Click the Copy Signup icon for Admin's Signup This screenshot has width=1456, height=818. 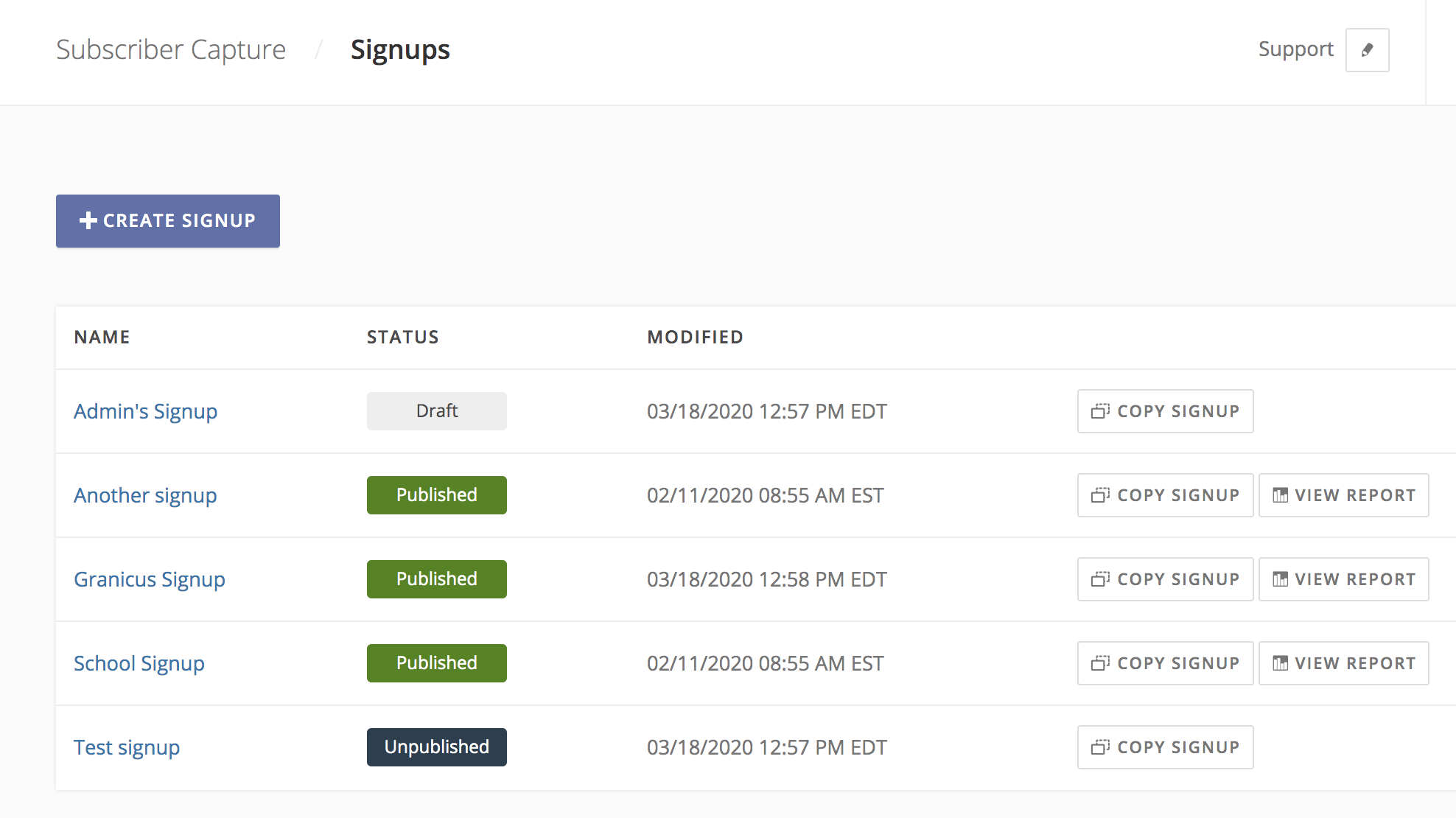[1099, 411]
